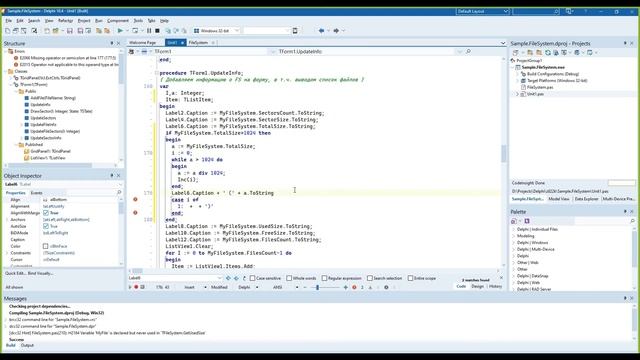Screen dimensions: 640x360
Task: Switch to the Welcome Page tab
Action: (x=142, y=42)
